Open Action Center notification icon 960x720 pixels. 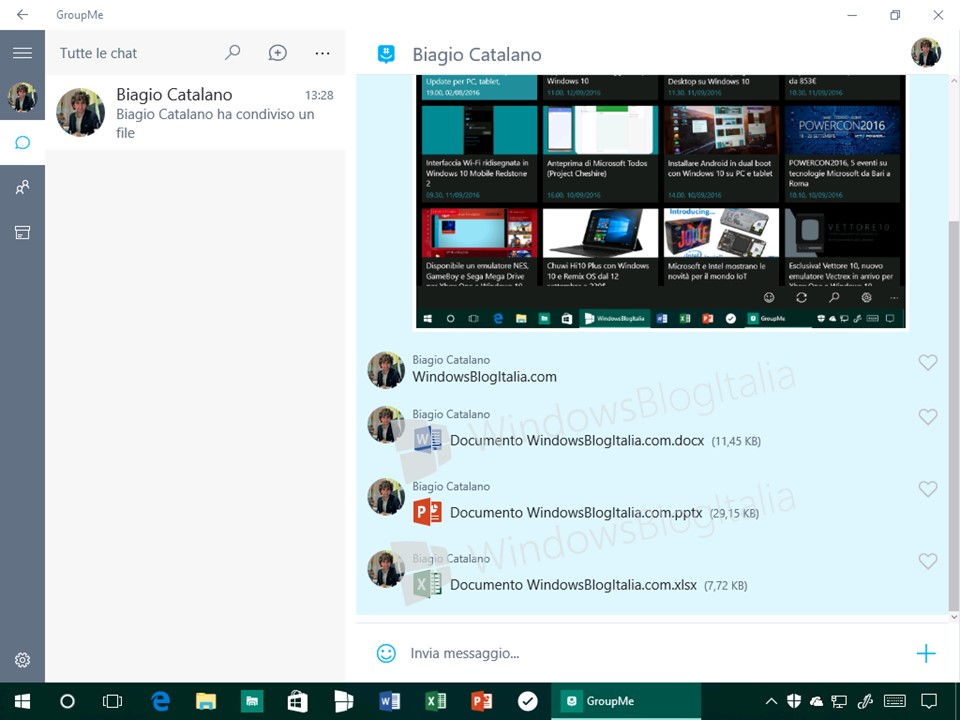(x=929, y=701)
